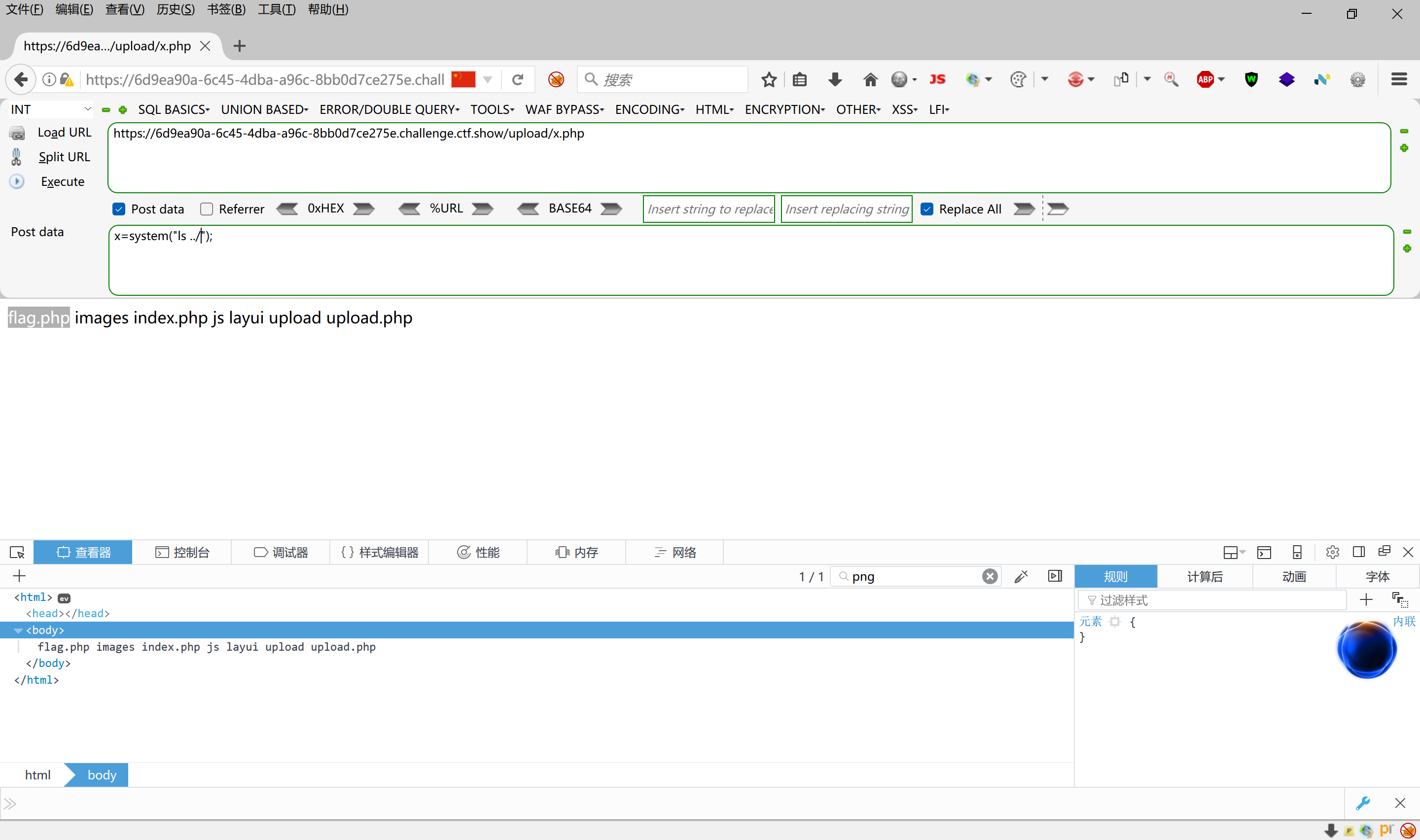Click the Split URL button
This screenshot has height=840, width=1420.
[x=64, y=157]
